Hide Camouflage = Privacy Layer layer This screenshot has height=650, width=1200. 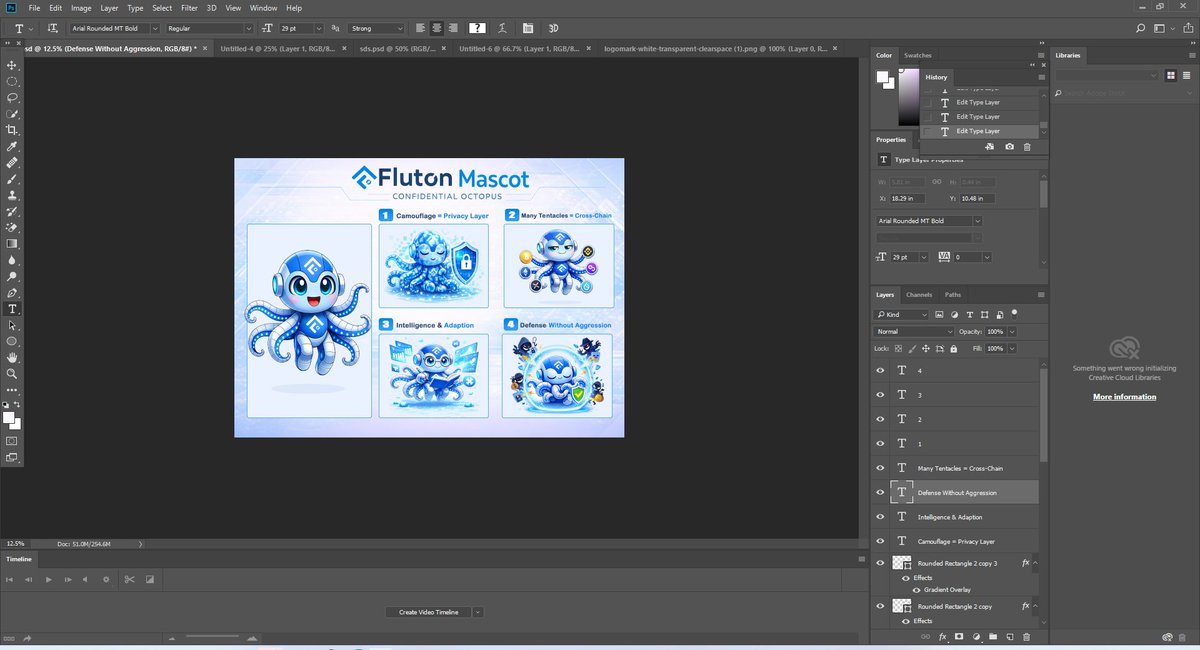(x=880, y=541)
